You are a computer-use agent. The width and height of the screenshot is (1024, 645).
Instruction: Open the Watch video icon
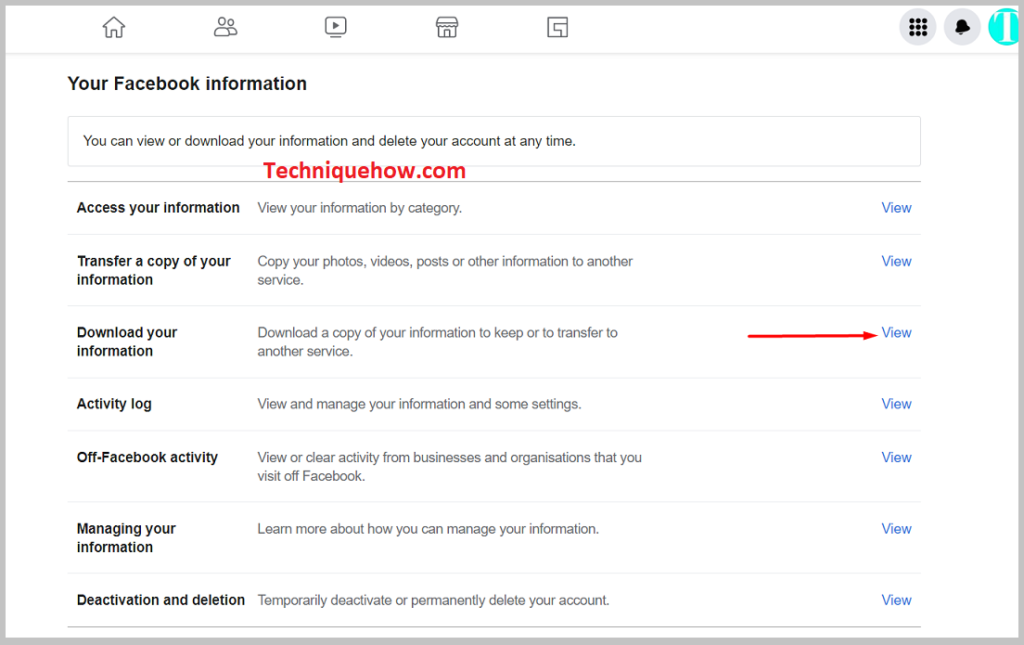336,27
